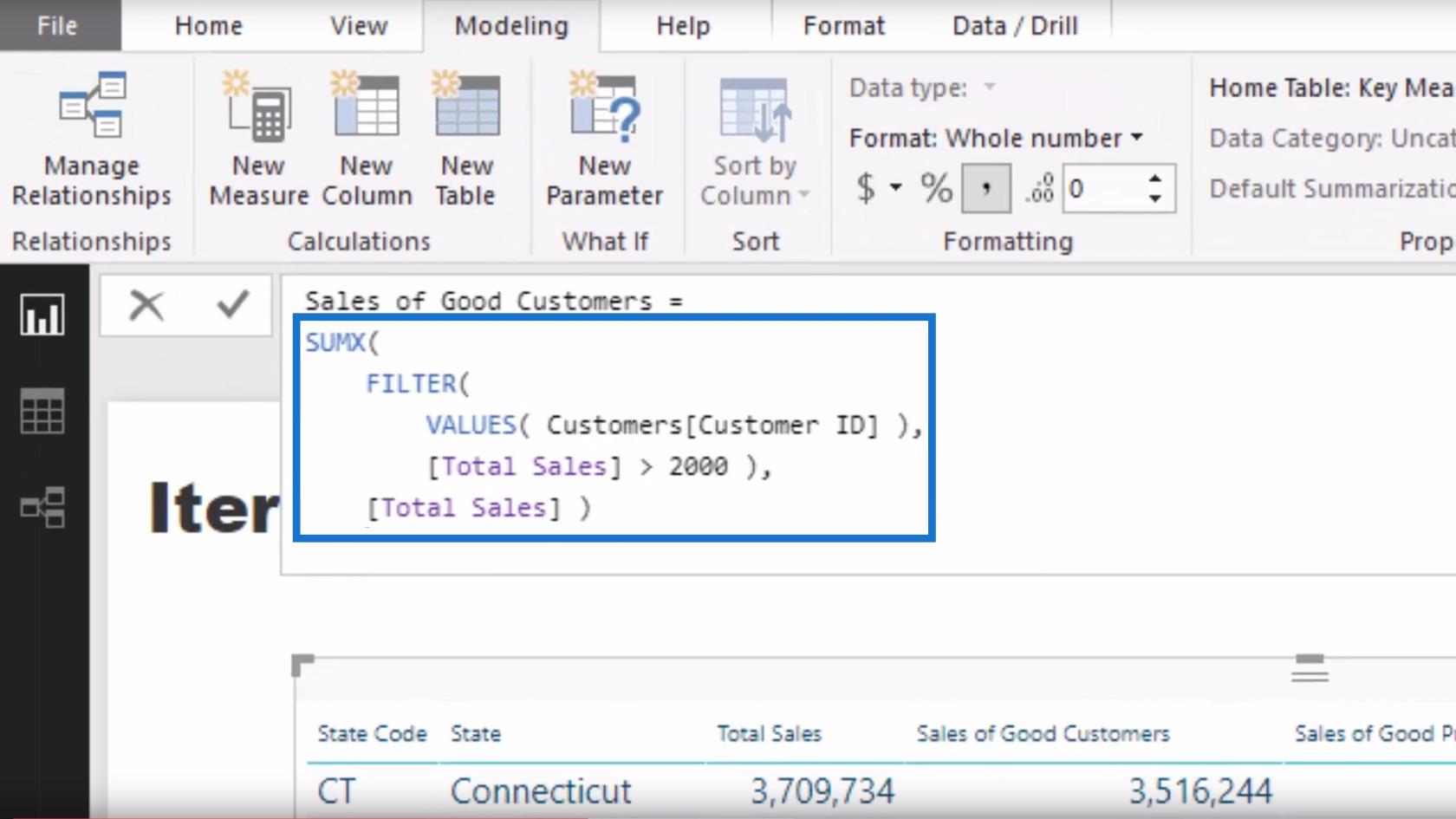The height and width of the screenshot is (819, 1456).
Task: Switch to the Home tab
Action: [x=208, y=26]
